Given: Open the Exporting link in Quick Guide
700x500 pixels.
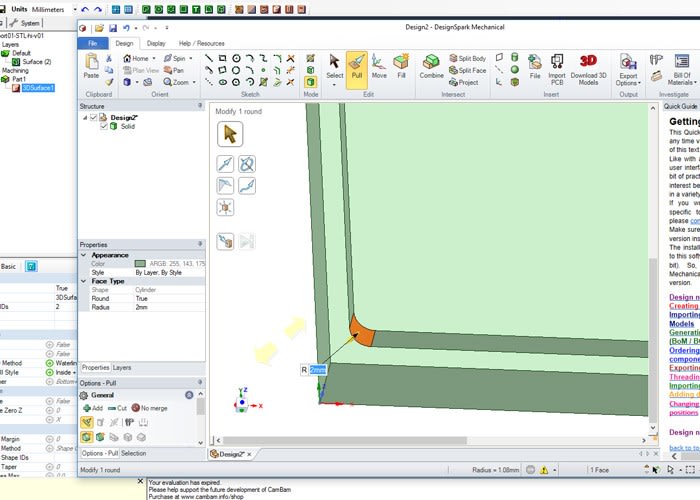Looking at the screenshot, I should point(684,368).
